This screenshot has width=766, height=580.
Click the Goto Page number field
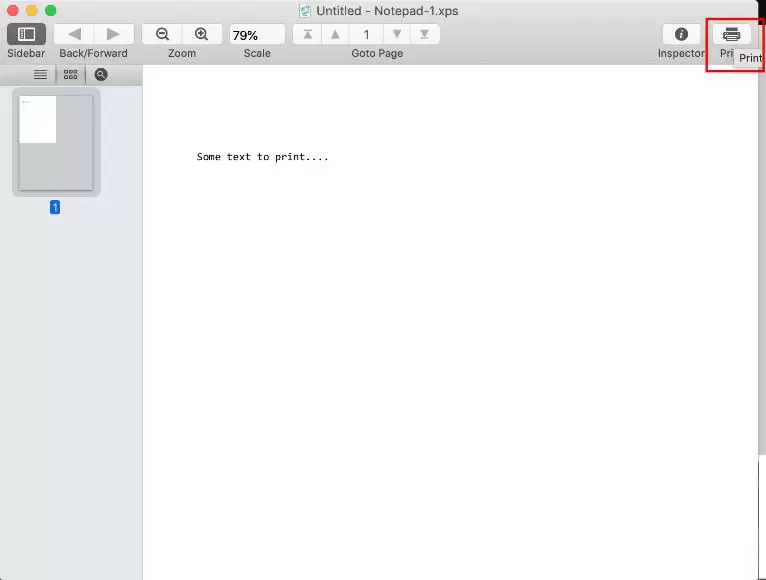(x=366, y=35)
